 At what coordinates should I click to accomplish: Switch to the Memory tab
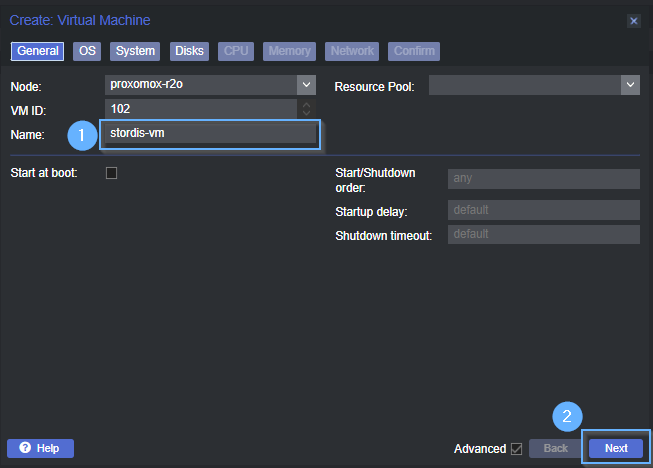pyautogui.click(x=289, y=51)
